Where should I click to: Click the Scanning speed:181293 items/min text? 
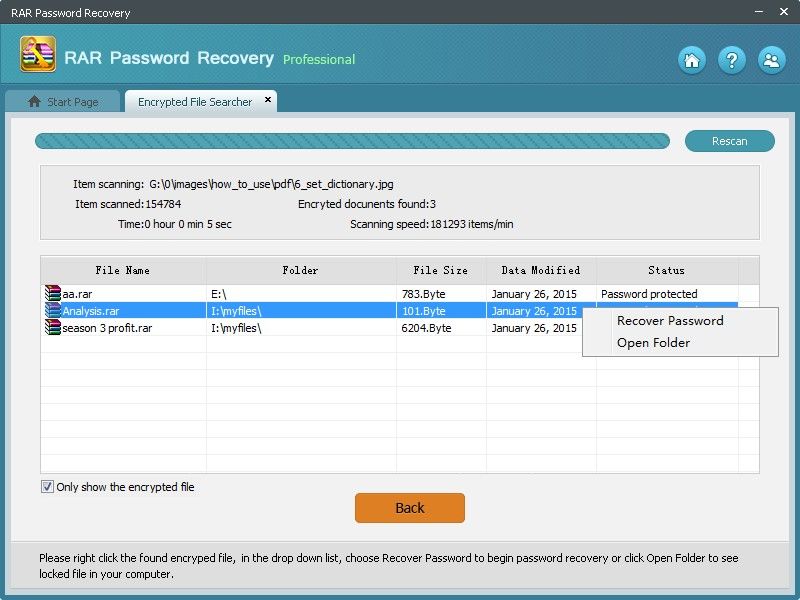click(x=432, y=224)
